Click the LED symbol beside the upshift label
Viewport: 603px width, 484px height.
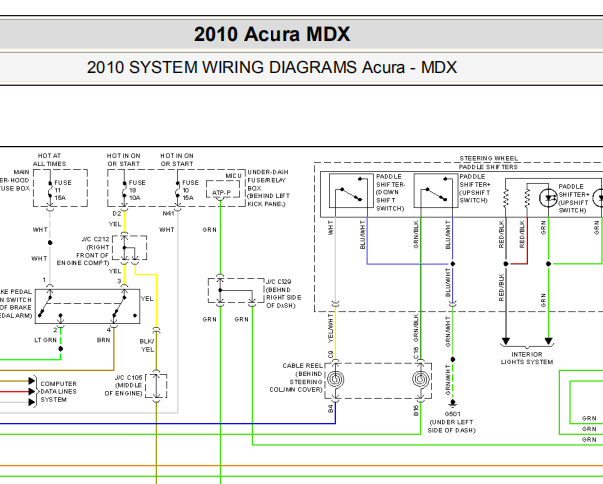tap(548, 198)
